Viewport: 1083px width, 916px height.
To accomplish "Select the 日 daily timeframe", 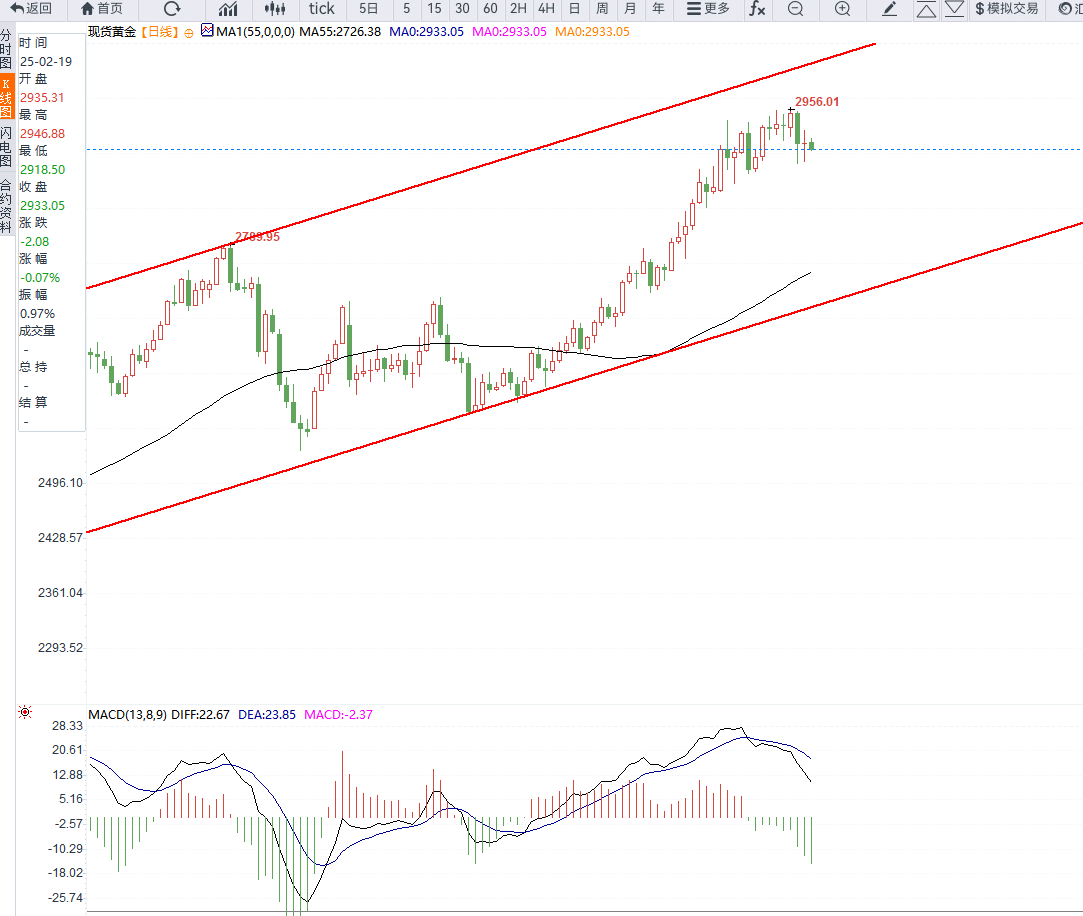I will [x=575, y=9].
